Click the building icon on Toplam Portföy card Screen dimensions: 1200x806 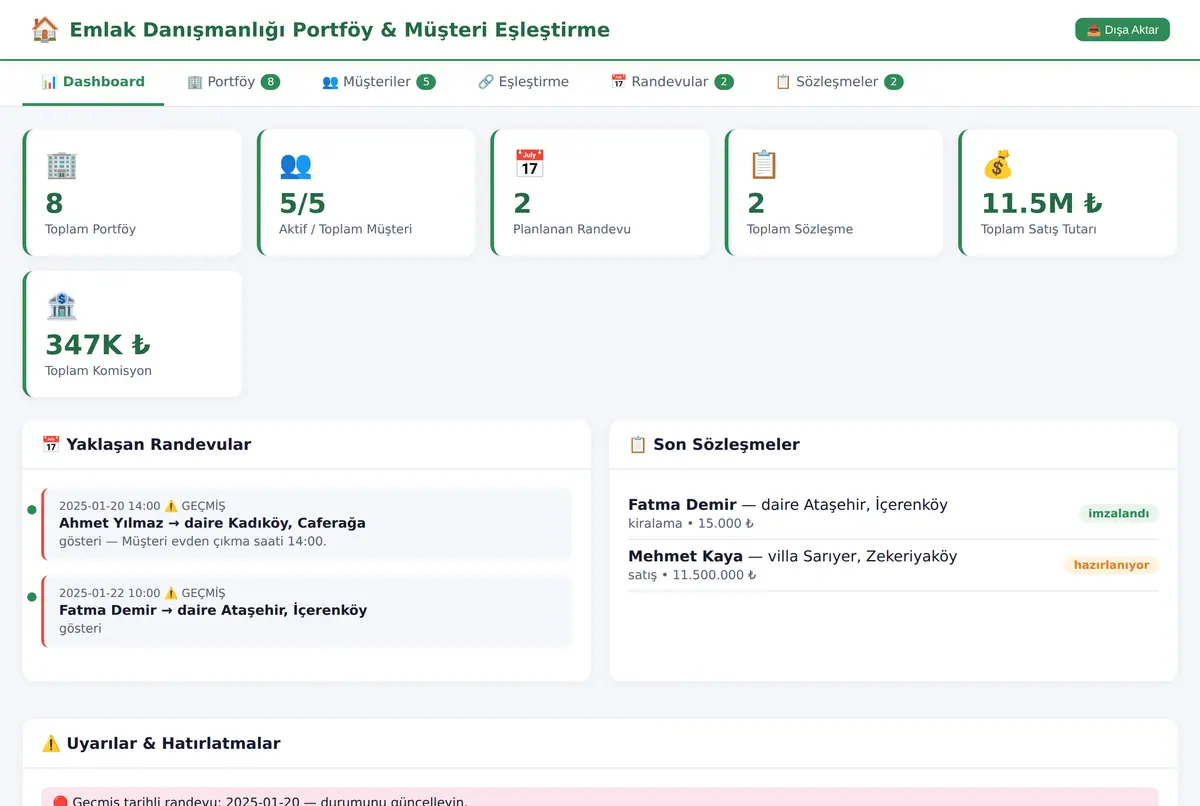pos(61,164)
